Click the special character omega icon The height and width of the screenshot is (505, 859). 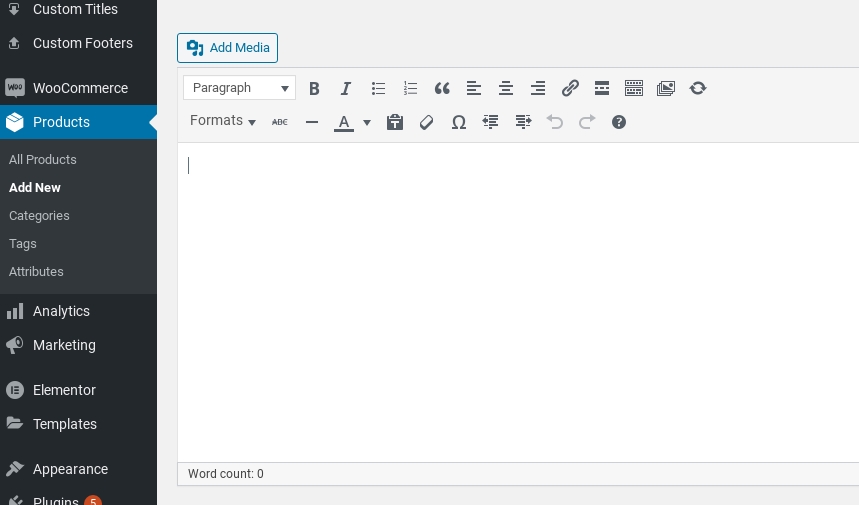pos(459,122)
